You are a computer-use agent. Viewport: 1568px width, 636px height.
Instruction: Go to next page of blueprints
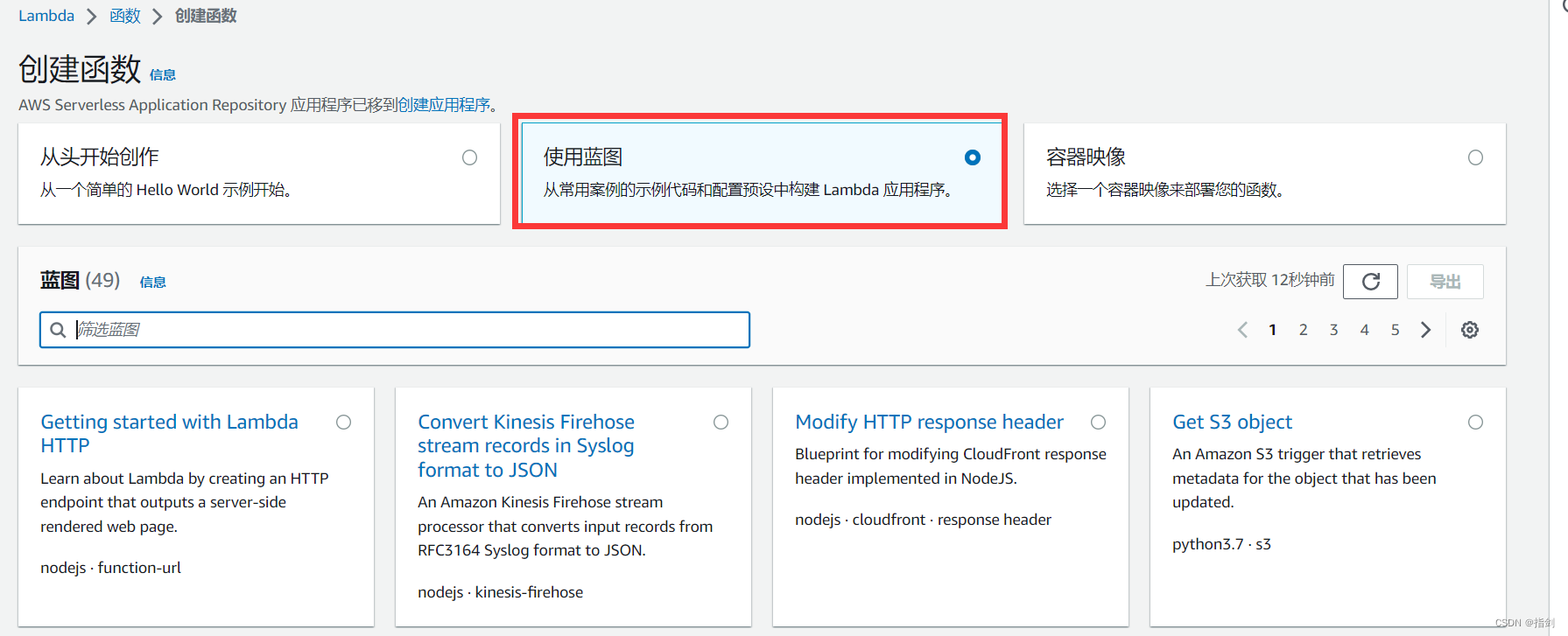1426,330
